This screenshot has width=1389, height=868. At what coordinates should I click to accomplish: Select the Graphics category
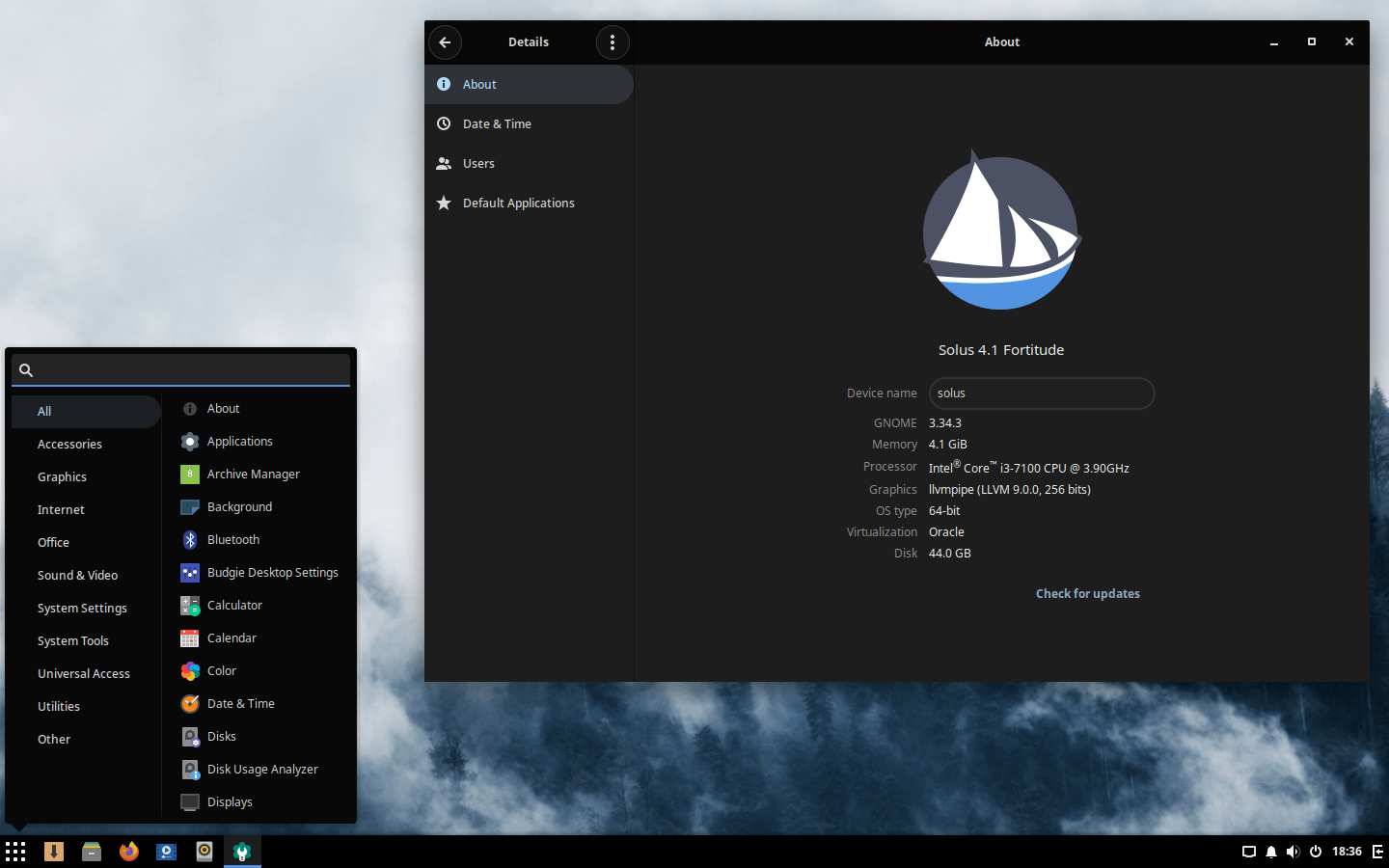(x=86, y=477)
